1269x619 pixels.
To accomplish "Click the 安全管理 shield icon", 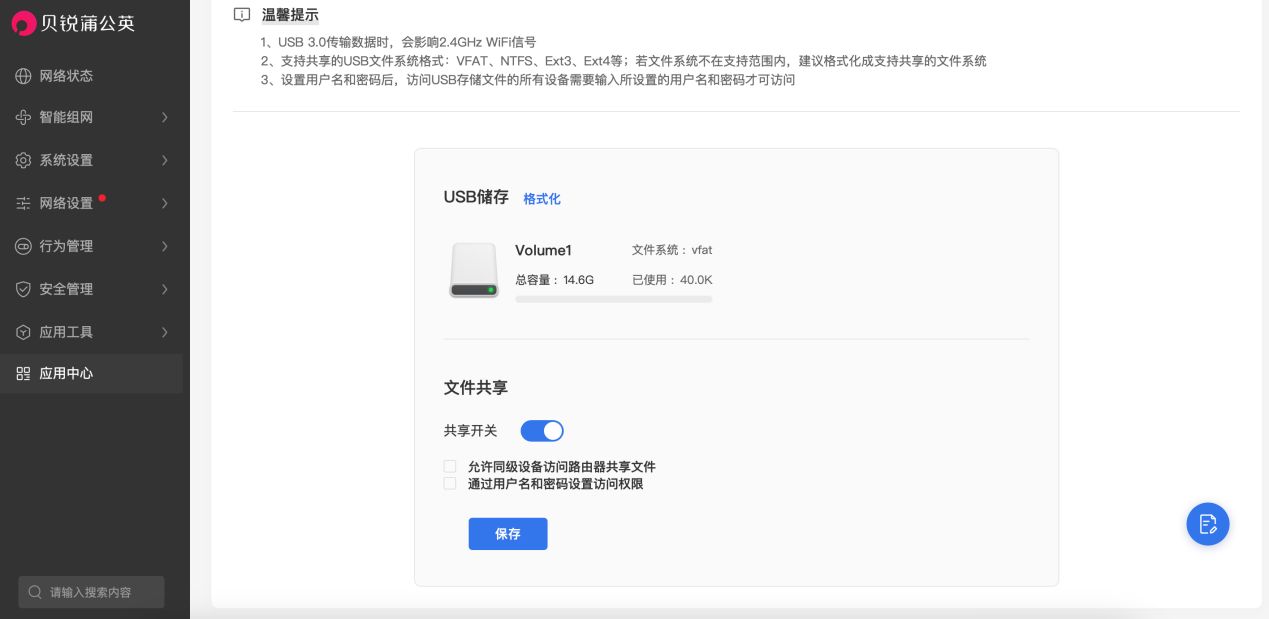I will click(23, 289).
